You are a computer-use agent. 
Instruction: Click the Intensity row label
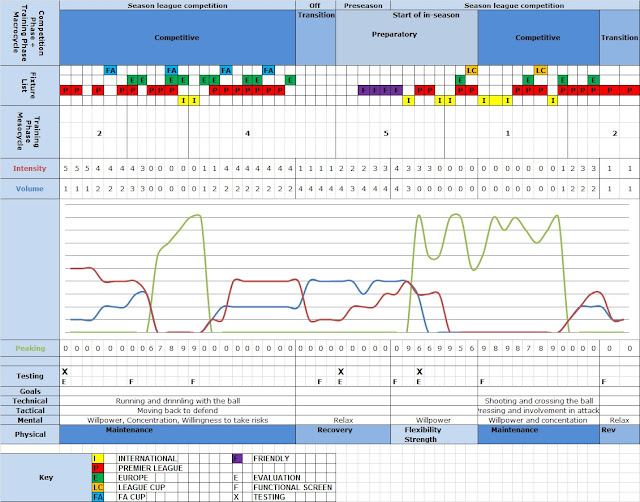tap(29, 168)
